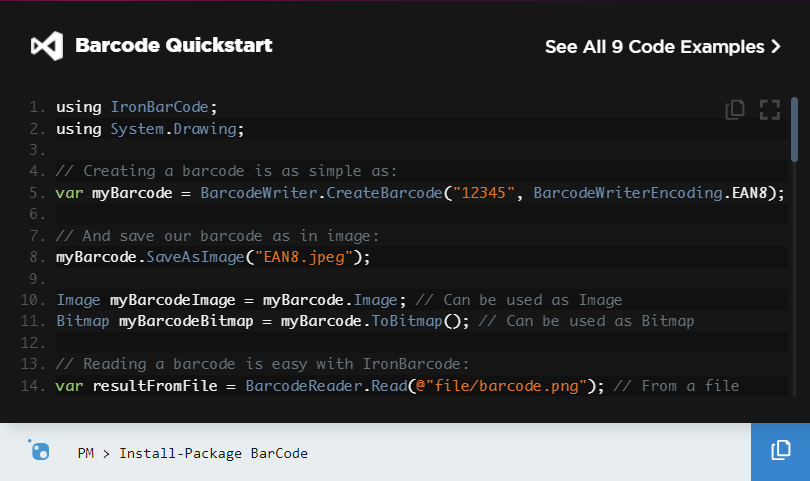The width and height of the screenshot is (810, 481).
Task: Copy the Install-Package command using blue button
Action: 781,452
